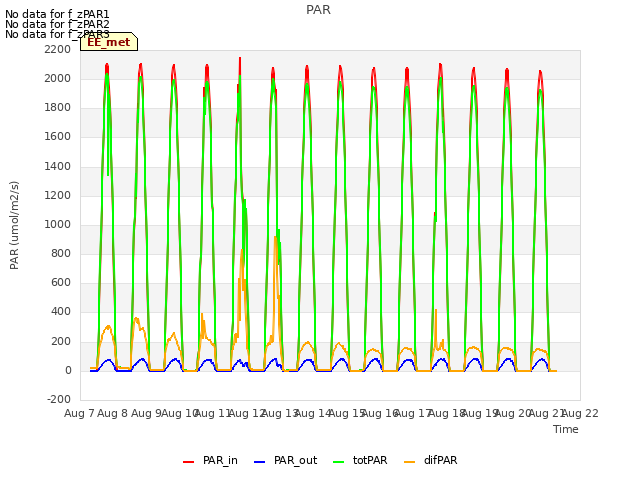Viewport: 640px width, 480px height.
Task: Click the PAR chart title
Action: [318, 10]
